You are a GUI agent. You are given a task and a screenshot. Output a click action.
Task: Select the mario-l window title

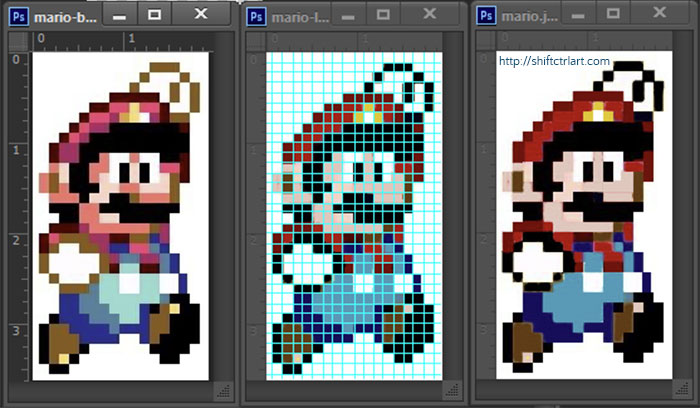(x=300, y=18)
